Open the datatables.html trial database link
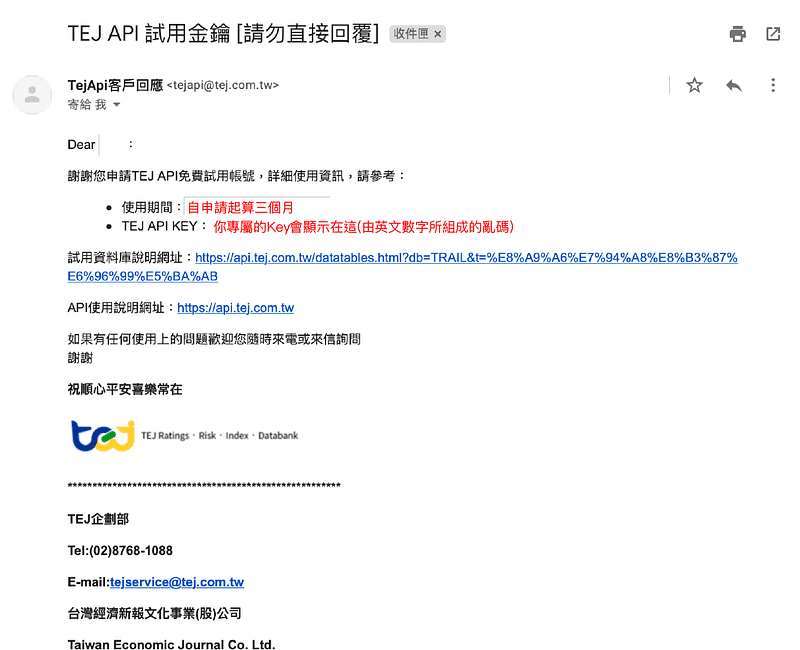This screenshot has width=800, height=650. [x=466, y=258]
